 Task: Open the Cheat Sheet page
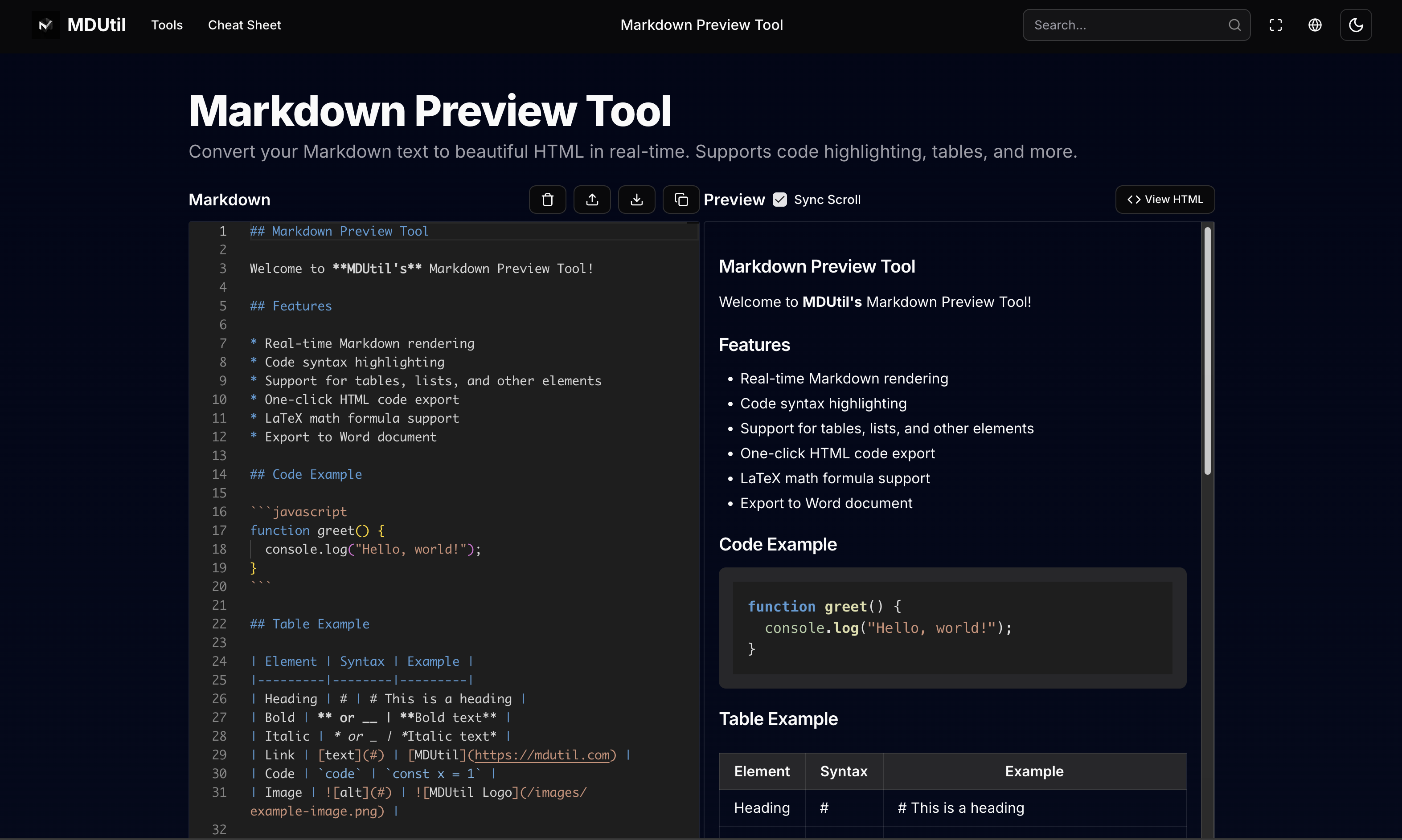244,25
